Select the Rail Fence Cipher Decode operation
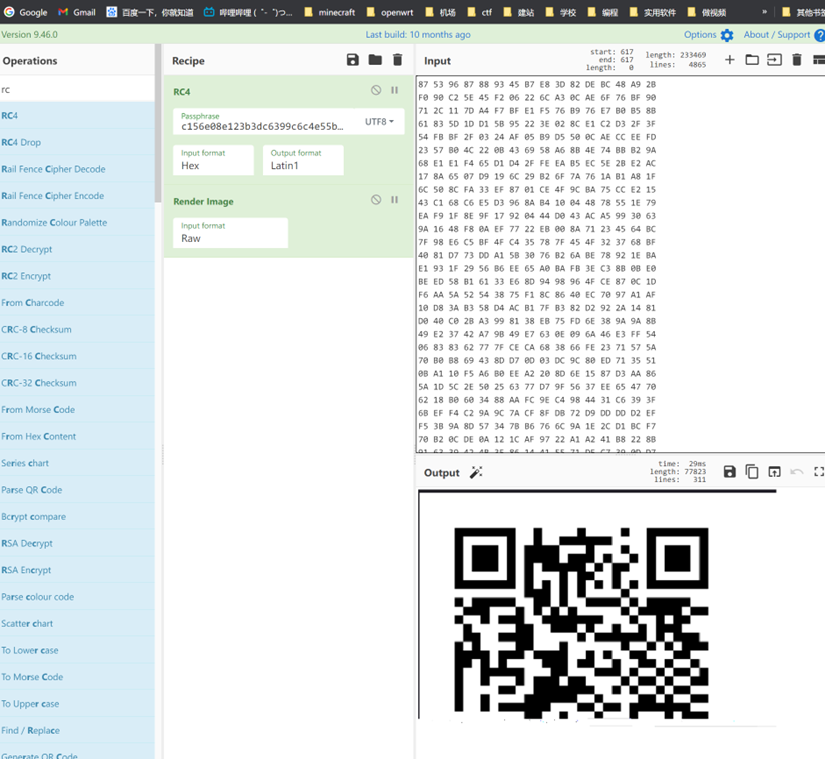The width and height of the screenshot is (825, 759). tap(77, 169)
